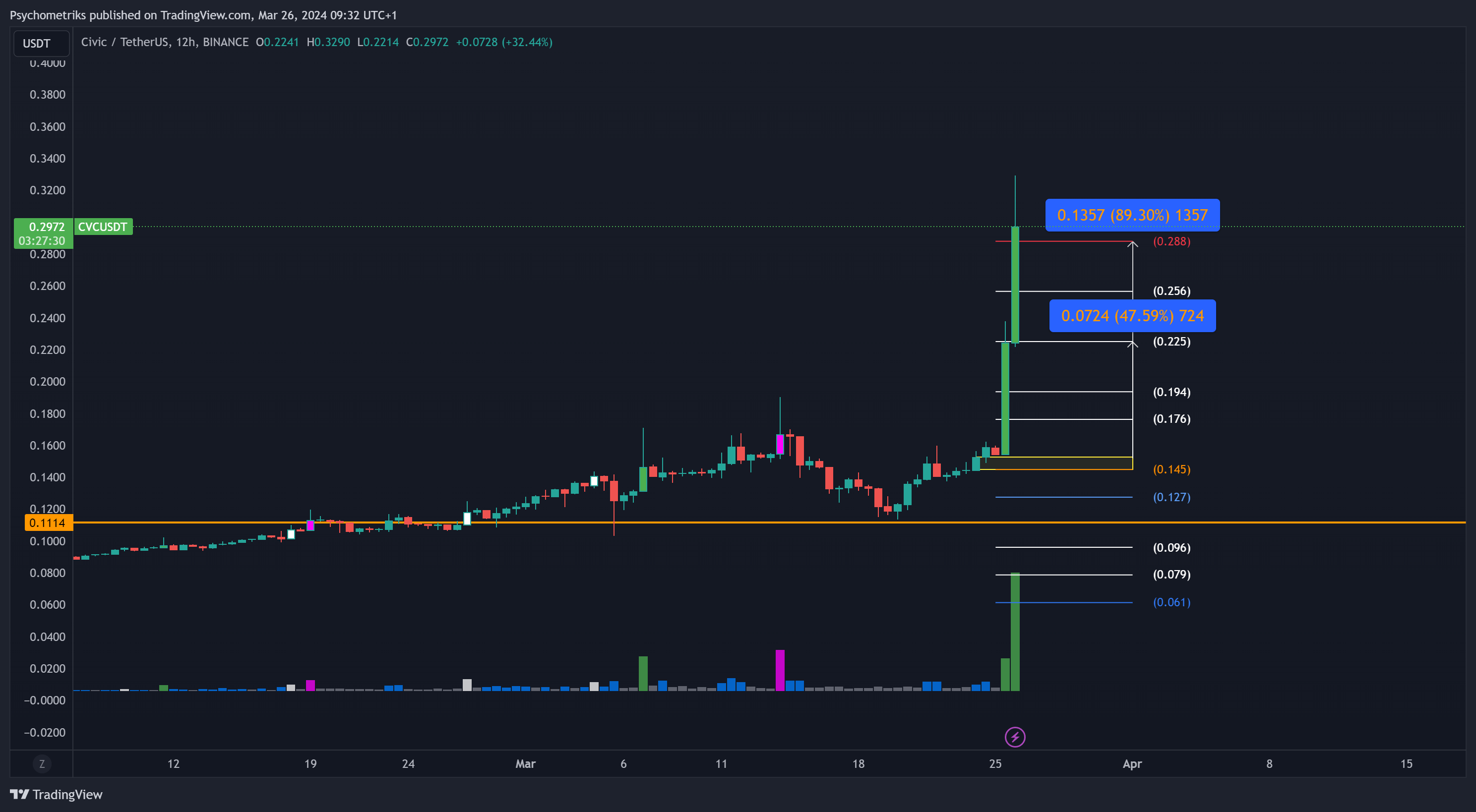Click the (0.176) level label
This screenshot has width=1476, height=812.
[x=1172, y=418]
